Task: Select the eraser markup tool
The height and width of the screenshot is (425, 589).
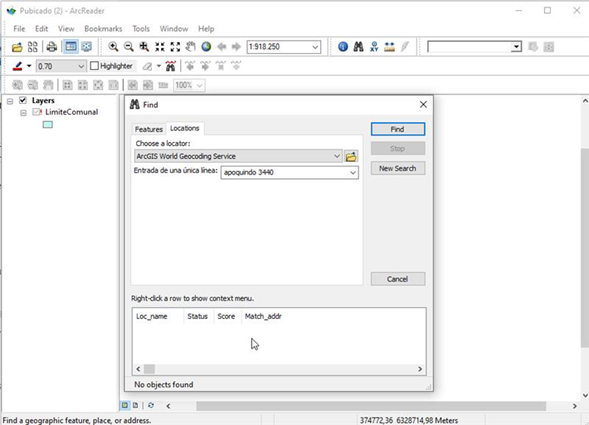Action: (x=147, y=67)
